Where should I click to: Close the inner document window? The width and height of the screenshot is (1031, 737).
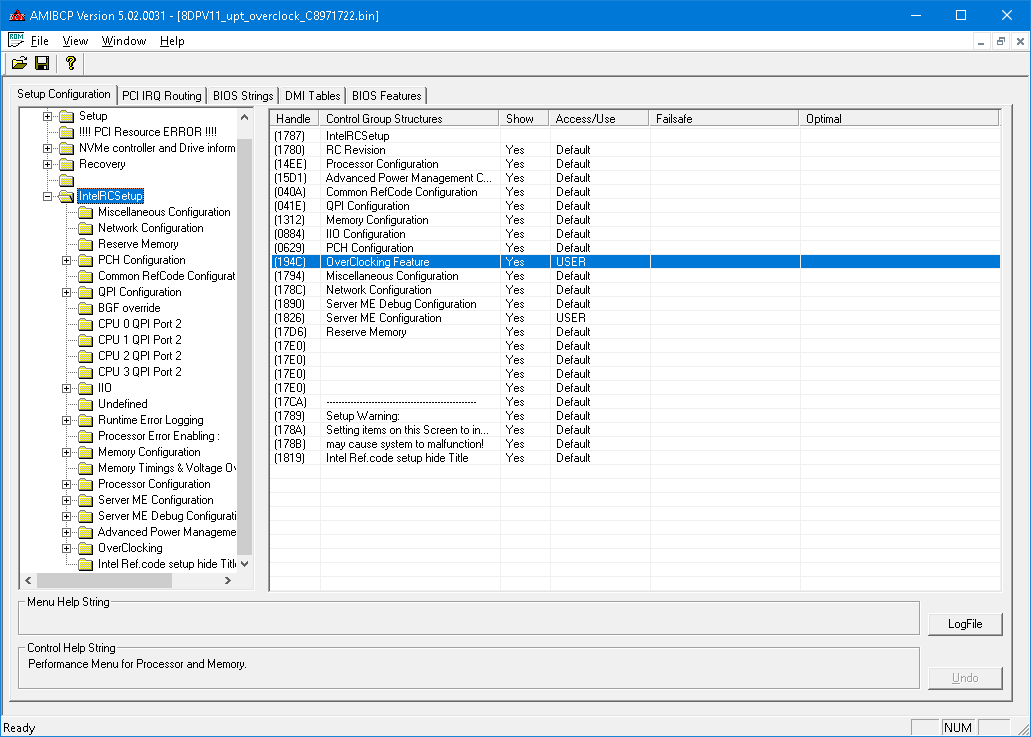click(1020, 41)
